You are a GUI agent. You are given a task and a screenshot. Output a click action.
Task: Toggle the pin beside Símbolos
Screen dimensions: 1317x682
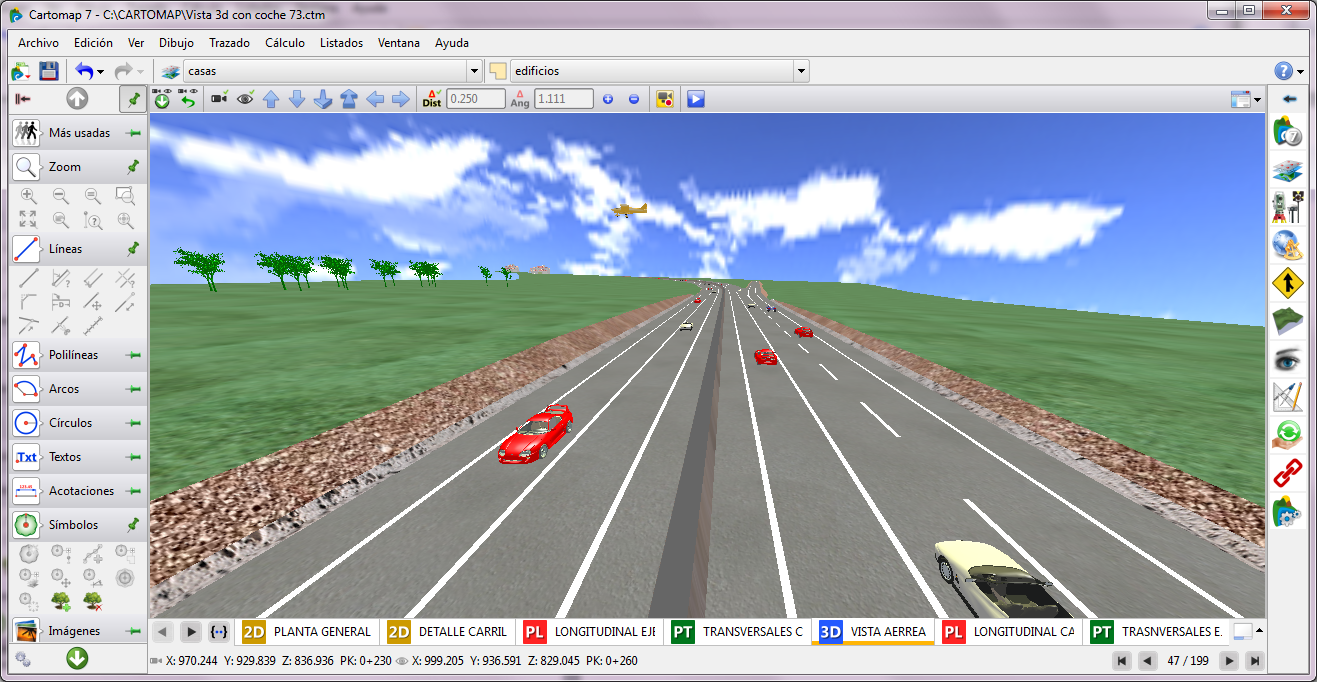click(x=132, y=525)
